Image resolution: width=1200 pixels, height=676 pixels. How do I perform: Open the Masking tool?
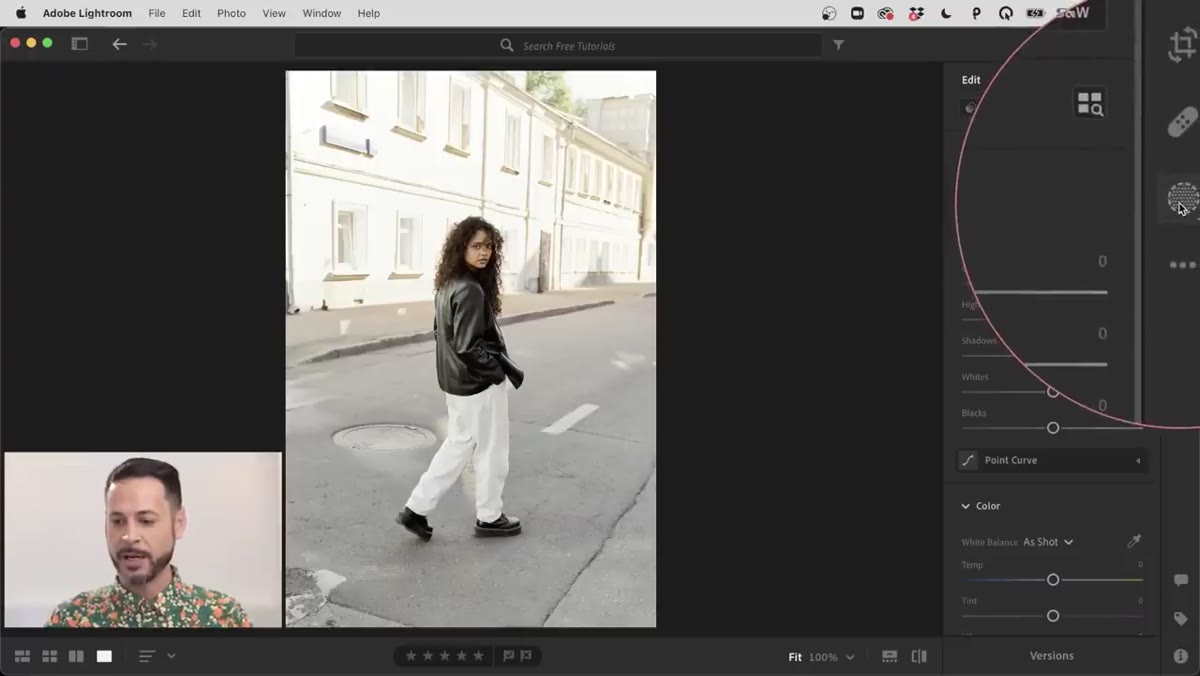click(1183, 198)
